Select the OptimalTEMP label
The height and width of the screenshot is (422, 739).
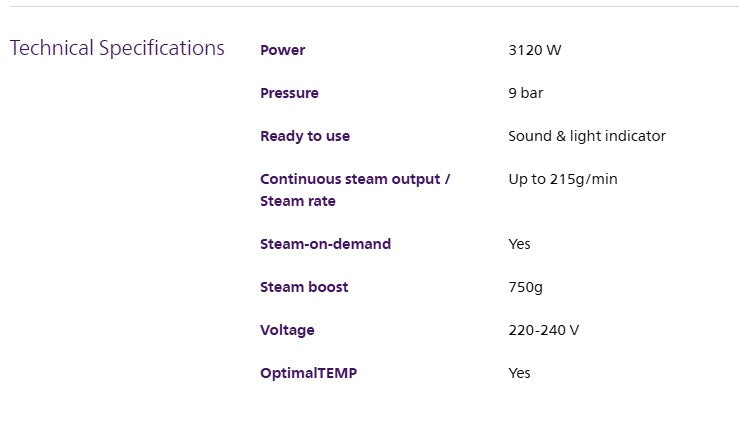(x=308, y=373)
